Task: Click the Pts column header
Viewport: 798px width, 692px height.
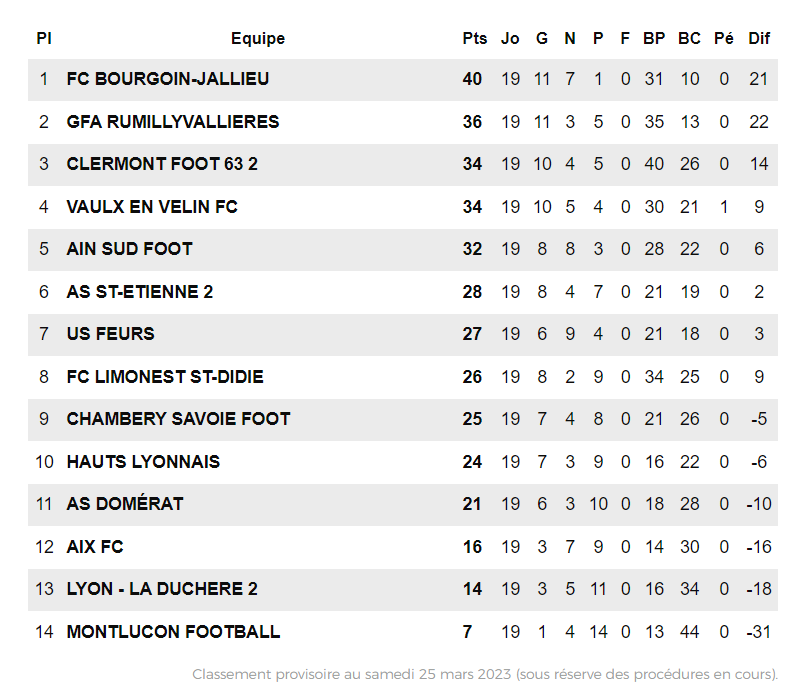Action: click(475, 39)
